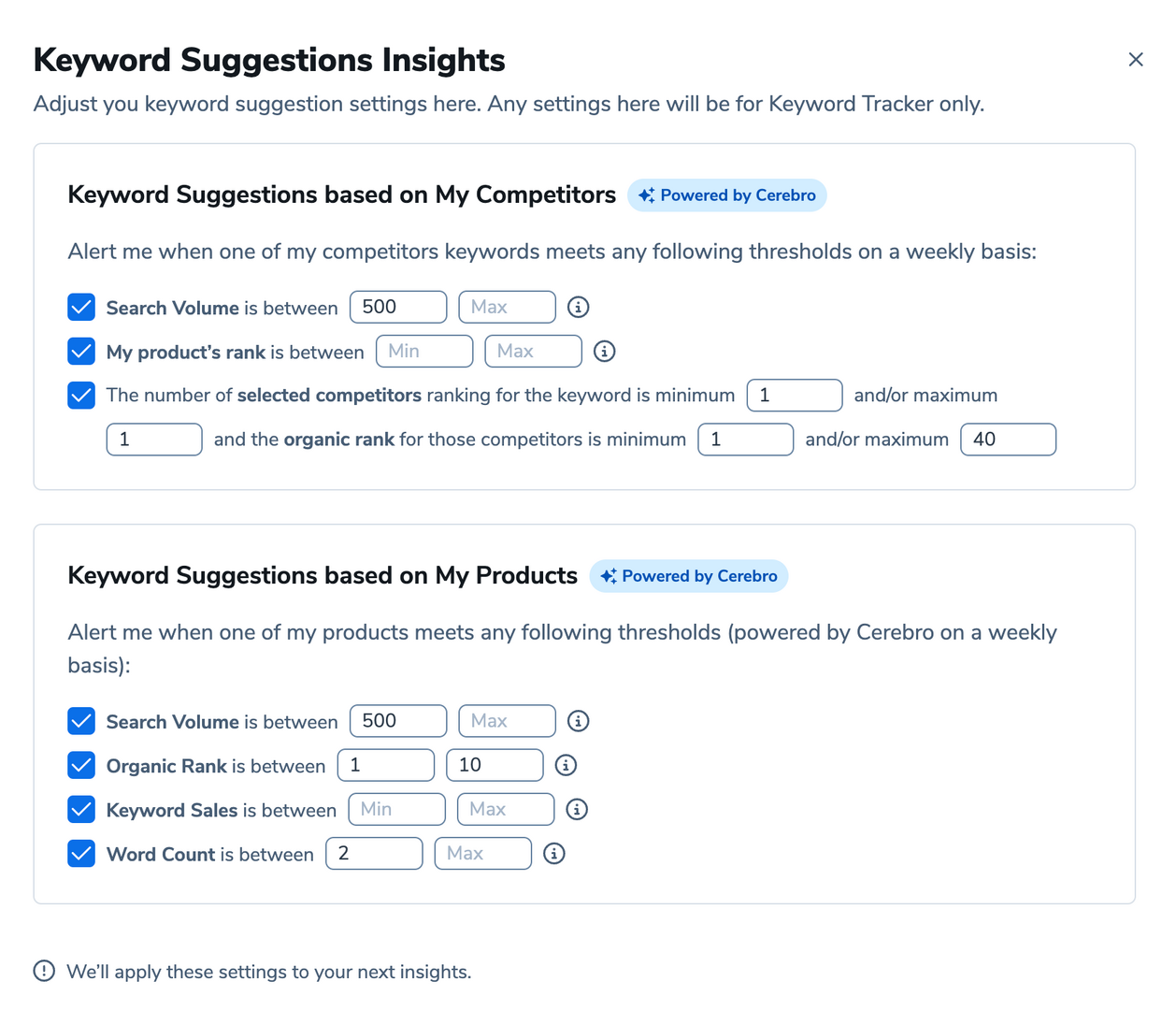Click info icon next to Word Count
1176x1010 pixels.
tap(554, 854)
